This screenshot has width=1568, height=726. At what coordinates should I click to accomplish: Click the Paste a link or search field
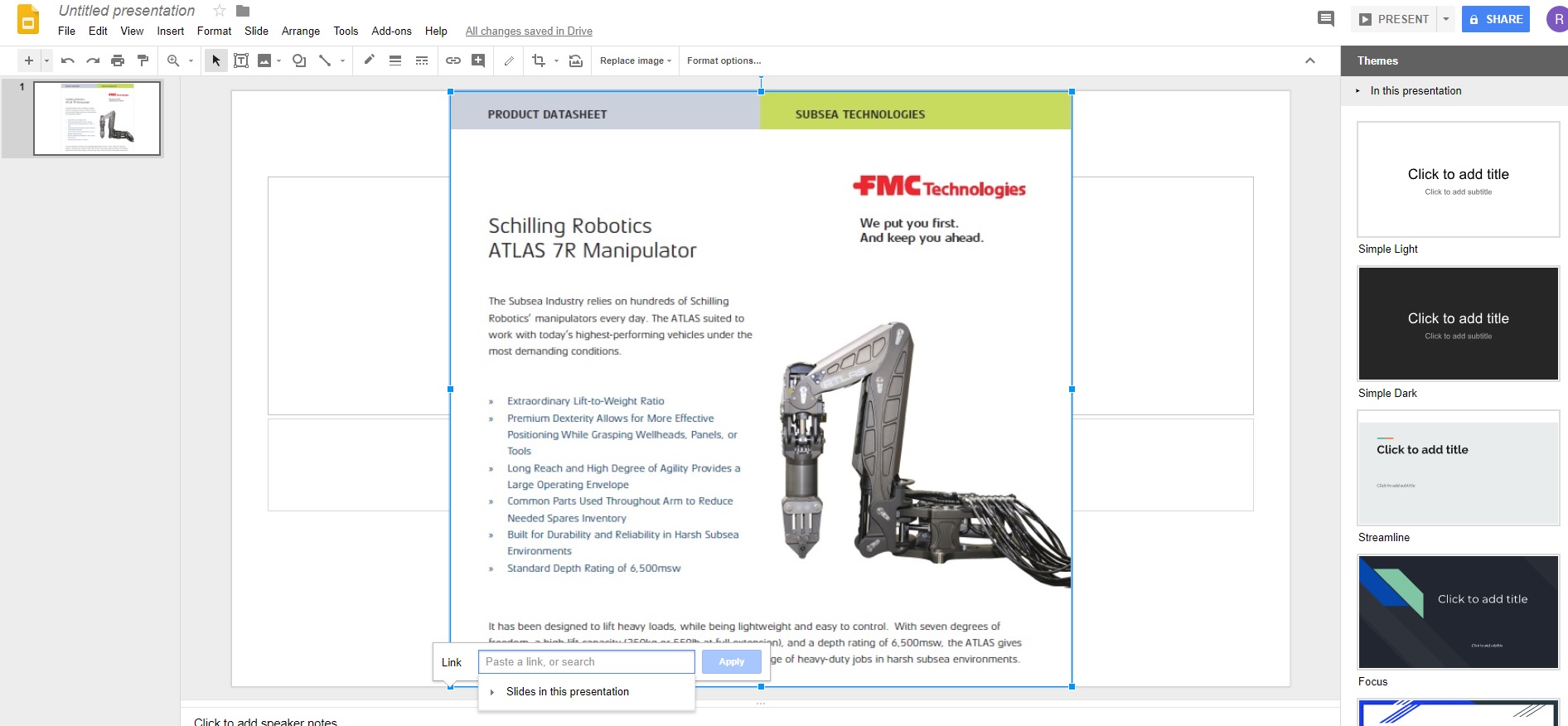tap(587, 662)
